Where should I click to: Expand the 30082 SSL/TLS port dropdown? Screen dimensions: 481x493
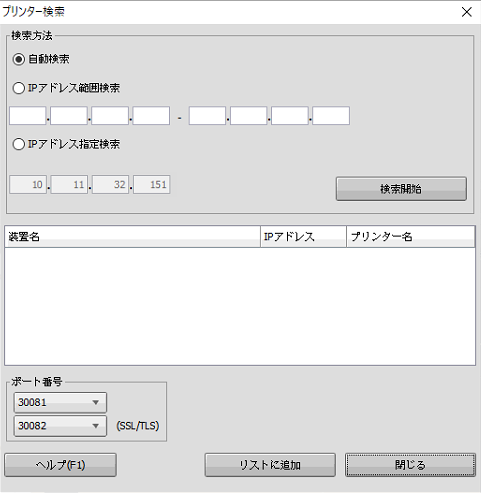tap(60, 426)
